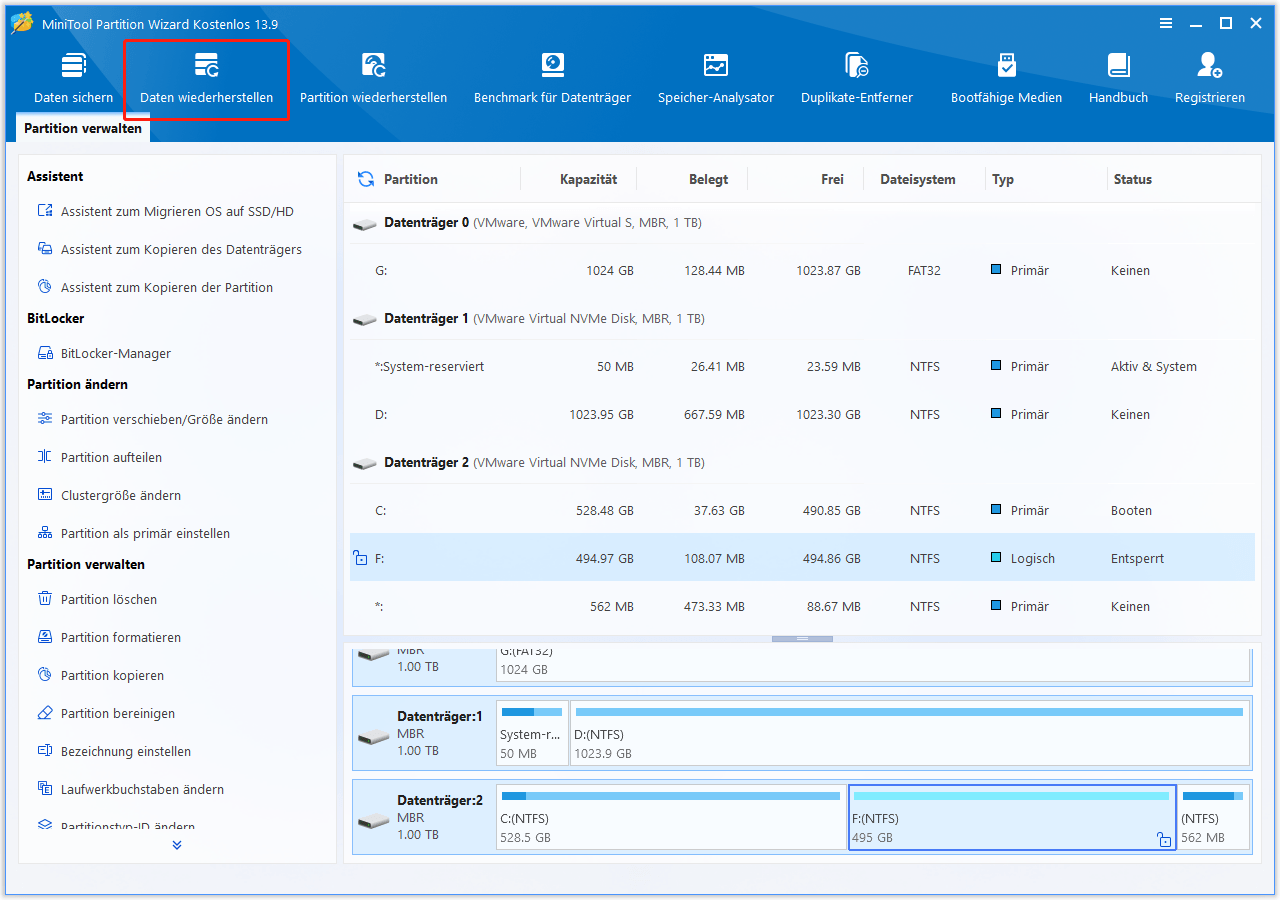Sort by Status column header
Image resolution: width=1281 pixels, height=901 pixels.
(x=1133, y=180)
